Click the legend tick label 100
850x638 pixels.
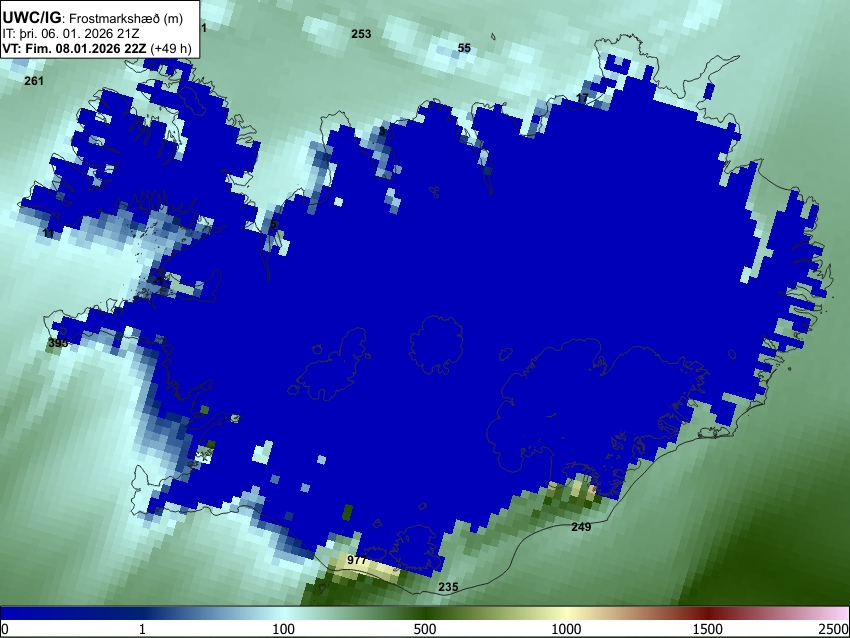pos(284,629)
